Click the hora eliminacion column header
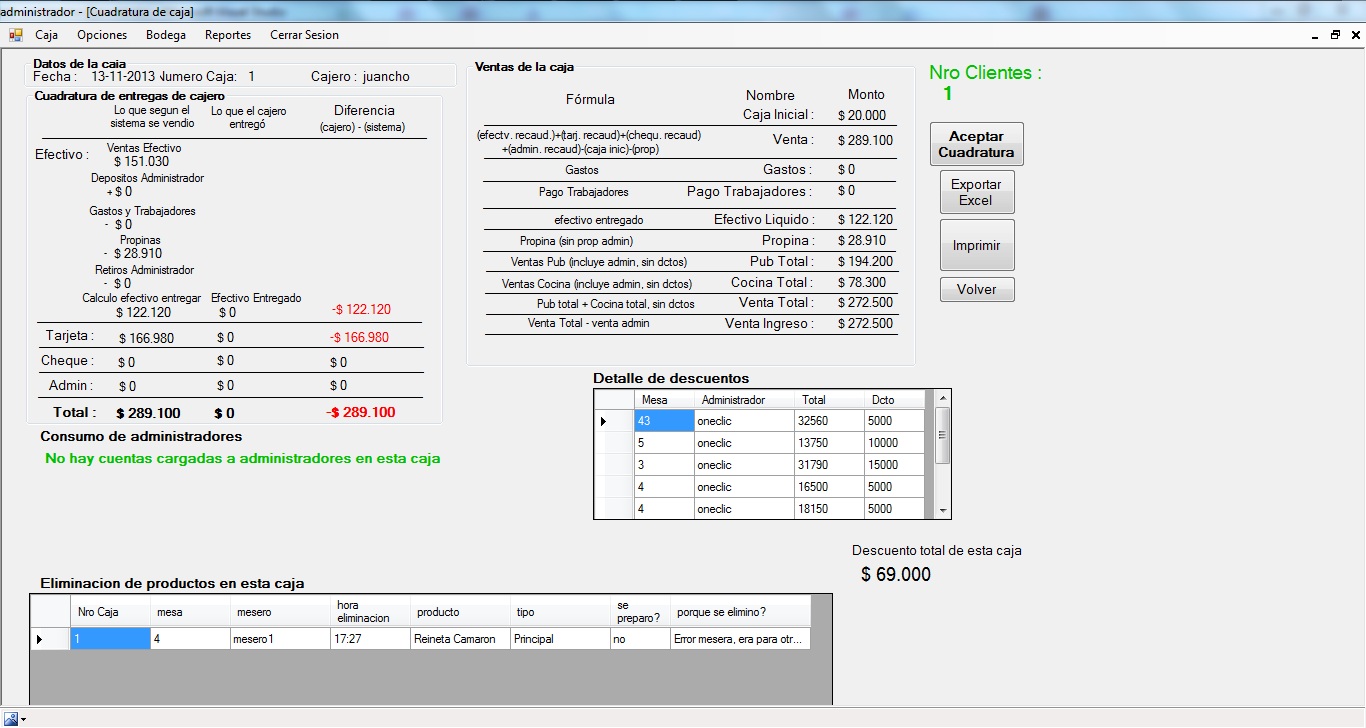 pos(370,612)
